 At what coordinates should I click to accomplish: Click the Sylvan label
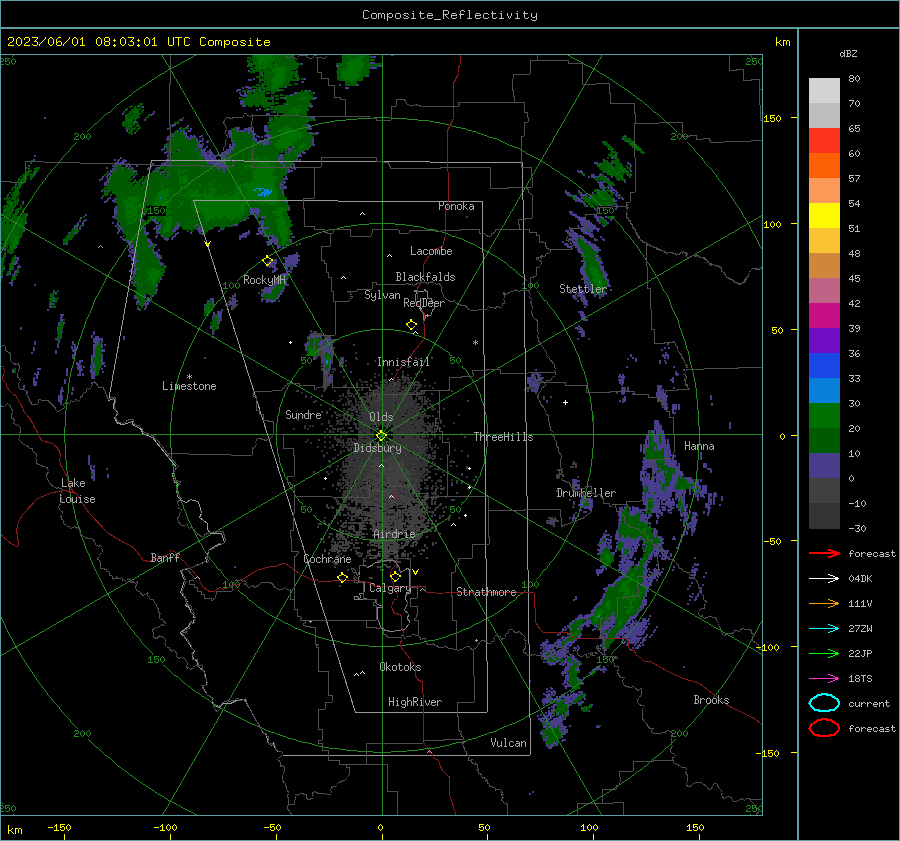click(382, 295)
